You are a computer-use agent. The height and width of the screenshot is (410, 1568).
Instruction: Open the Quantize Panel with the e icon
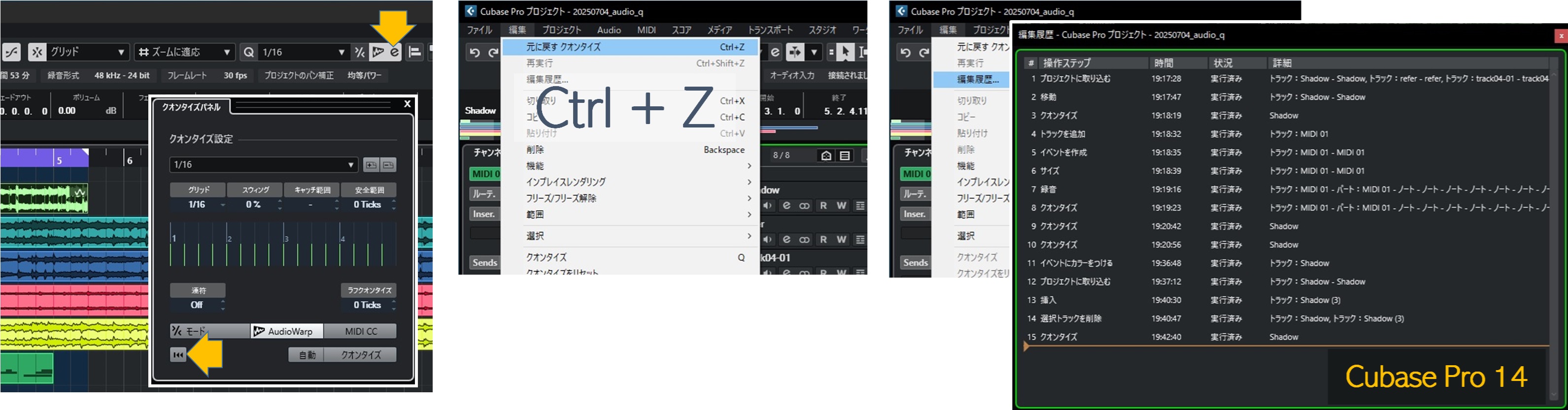point(394,52)
